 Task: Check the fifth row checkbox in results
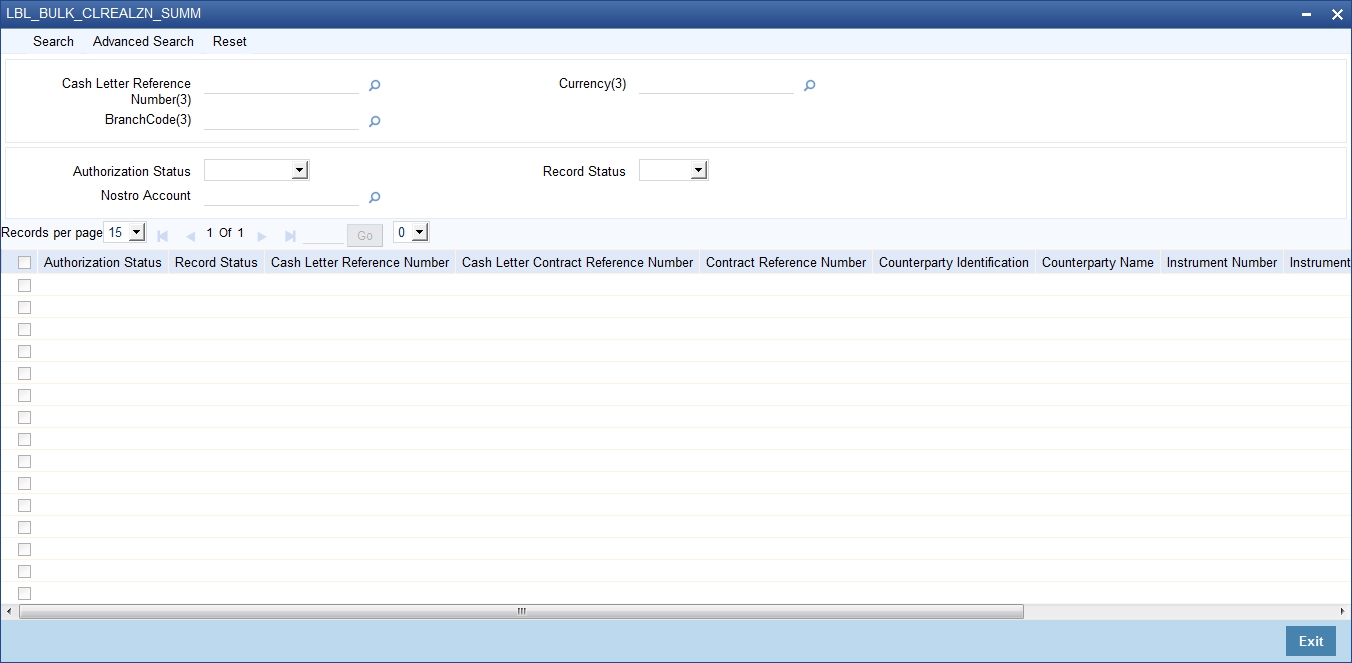tap(24, 373)
